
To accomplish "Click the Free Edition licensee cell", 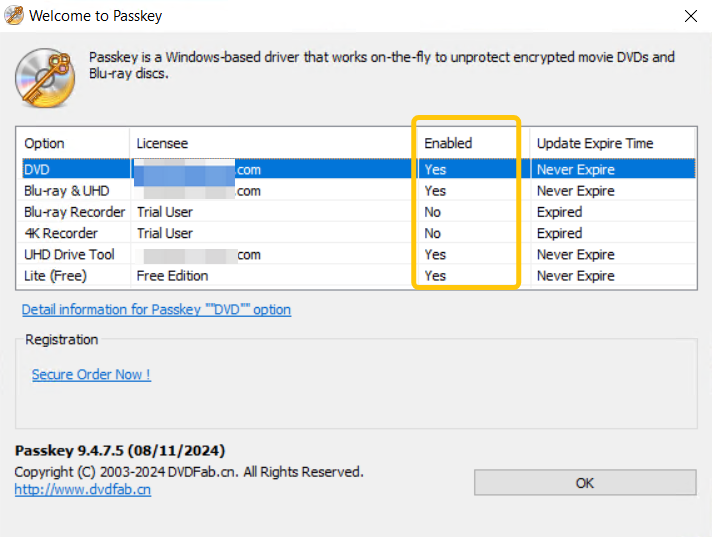I will click(172, 276).
